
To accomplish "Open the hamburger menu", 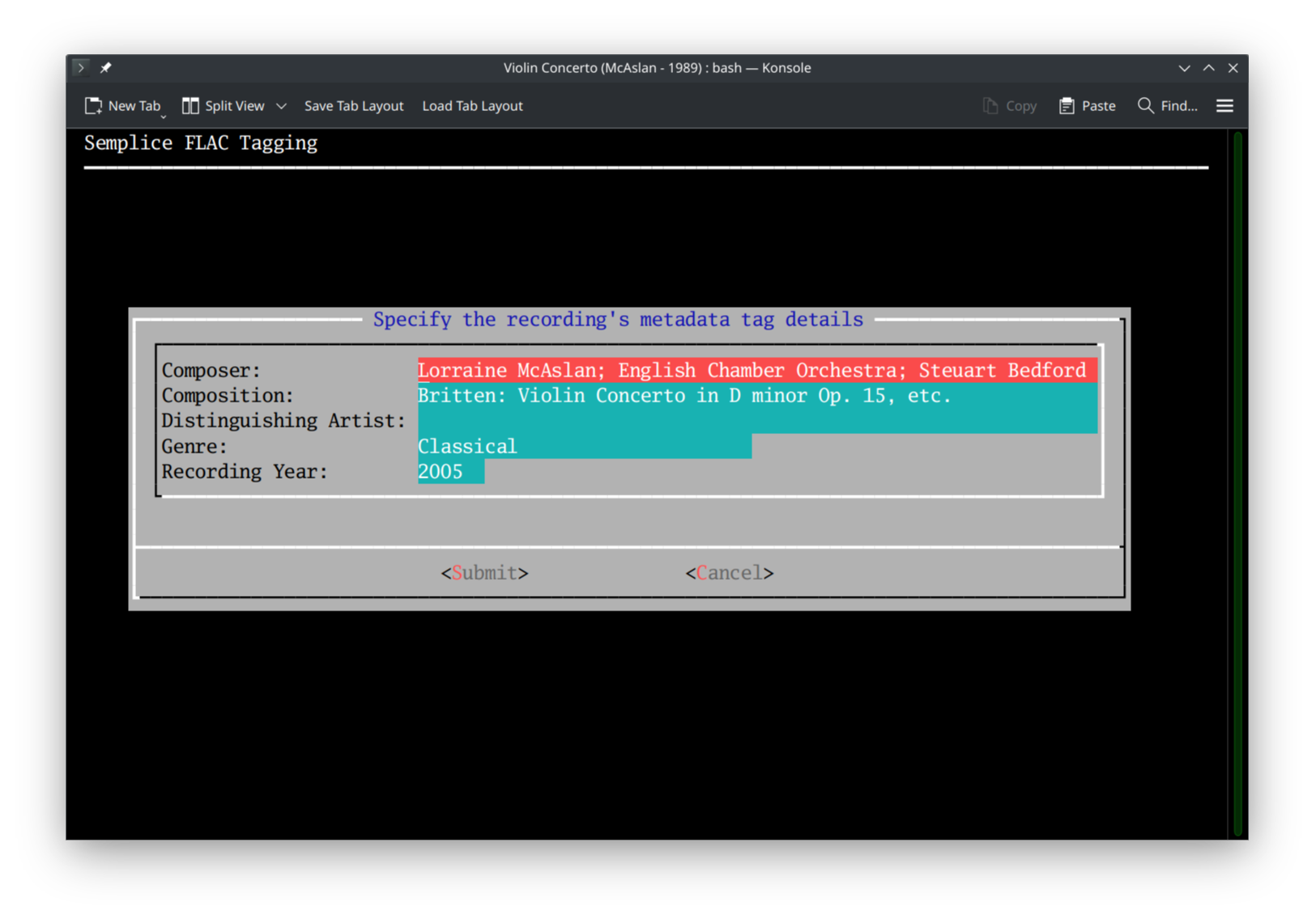I will 1224,105.
